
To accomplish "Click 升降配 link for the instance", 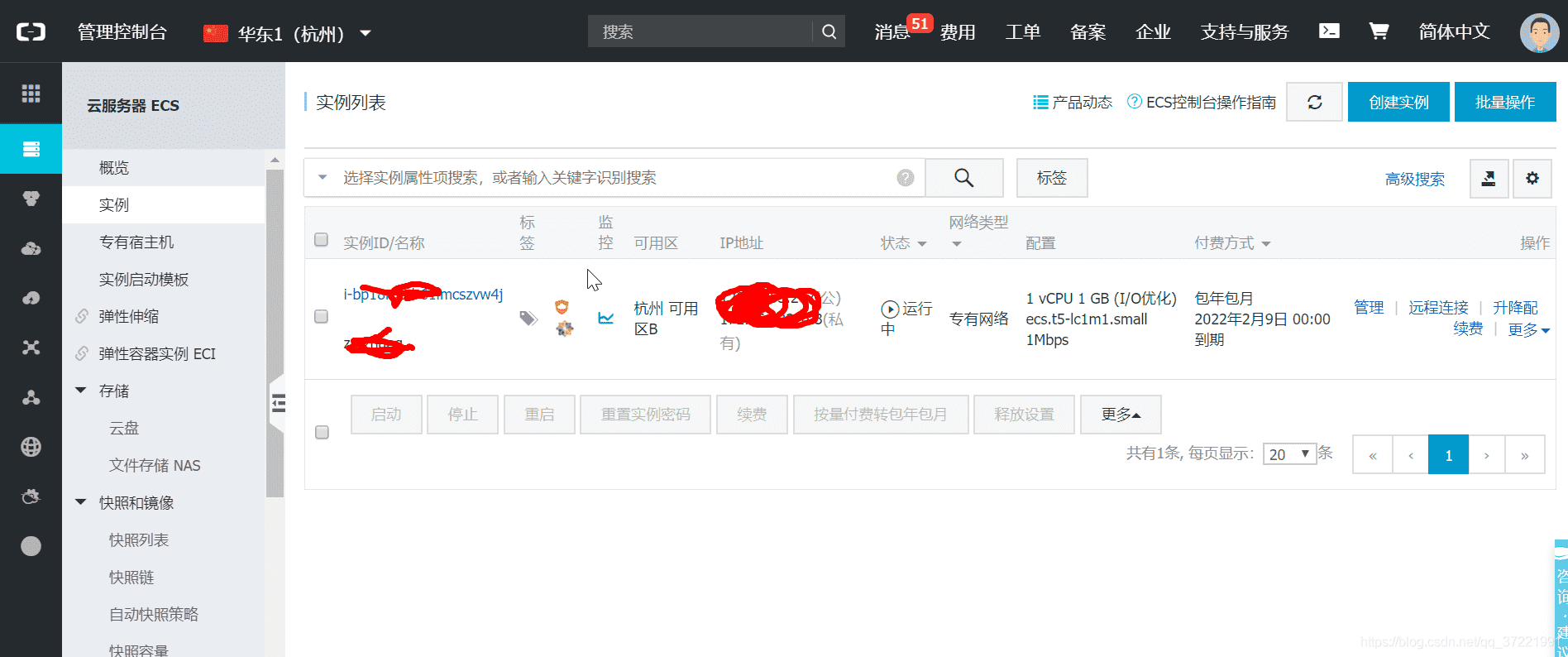I will click(x=1515, y=308).
